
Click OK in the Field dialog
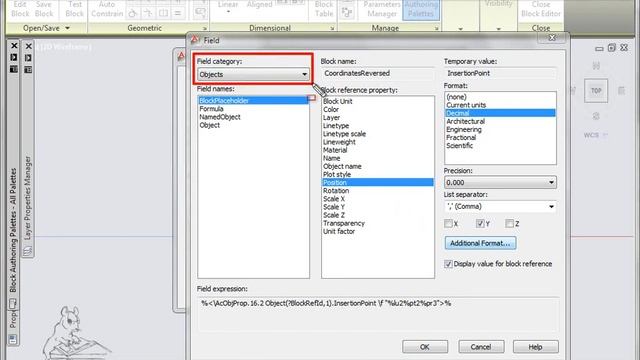click(x=425, y=347)
